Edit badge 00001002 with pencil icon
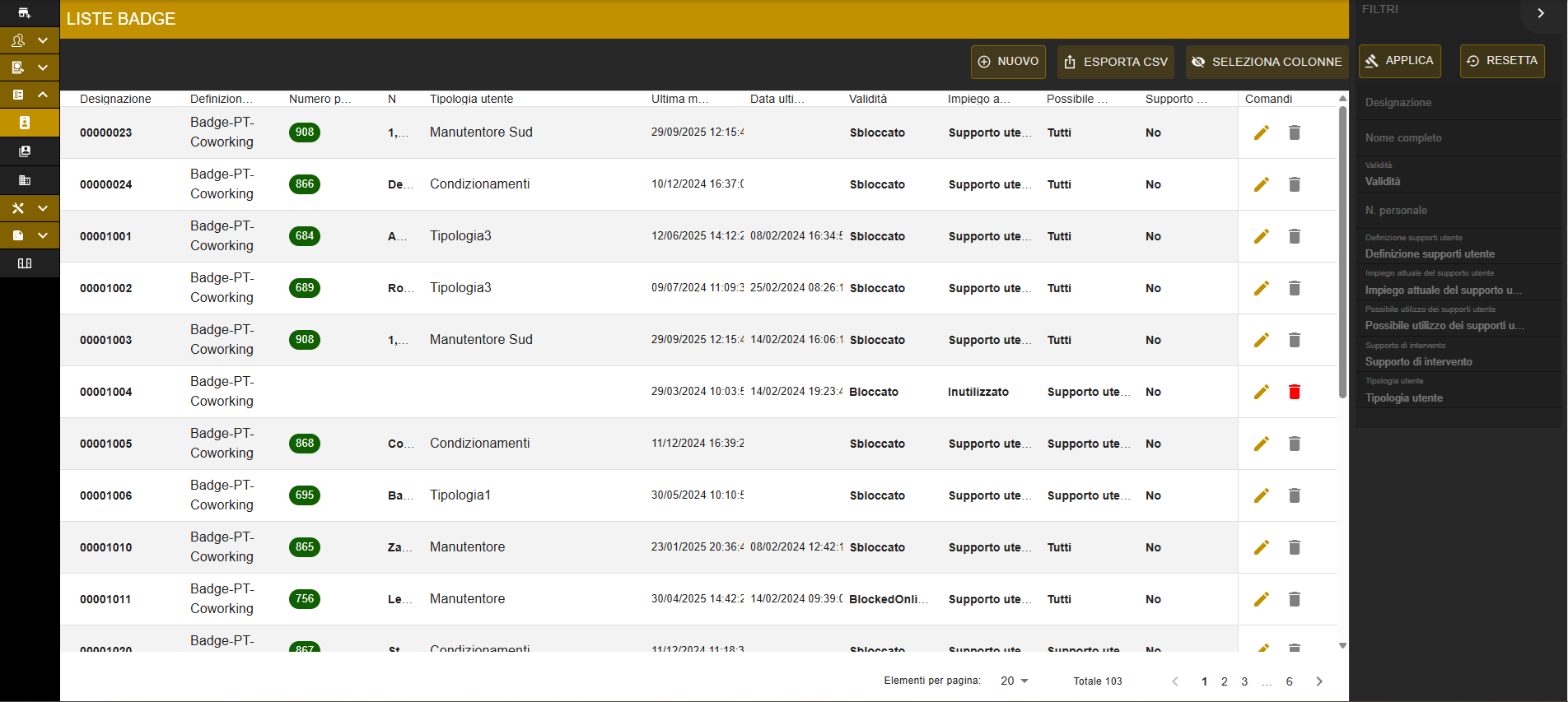The image size is (1568, 702). click(1261, 288)
